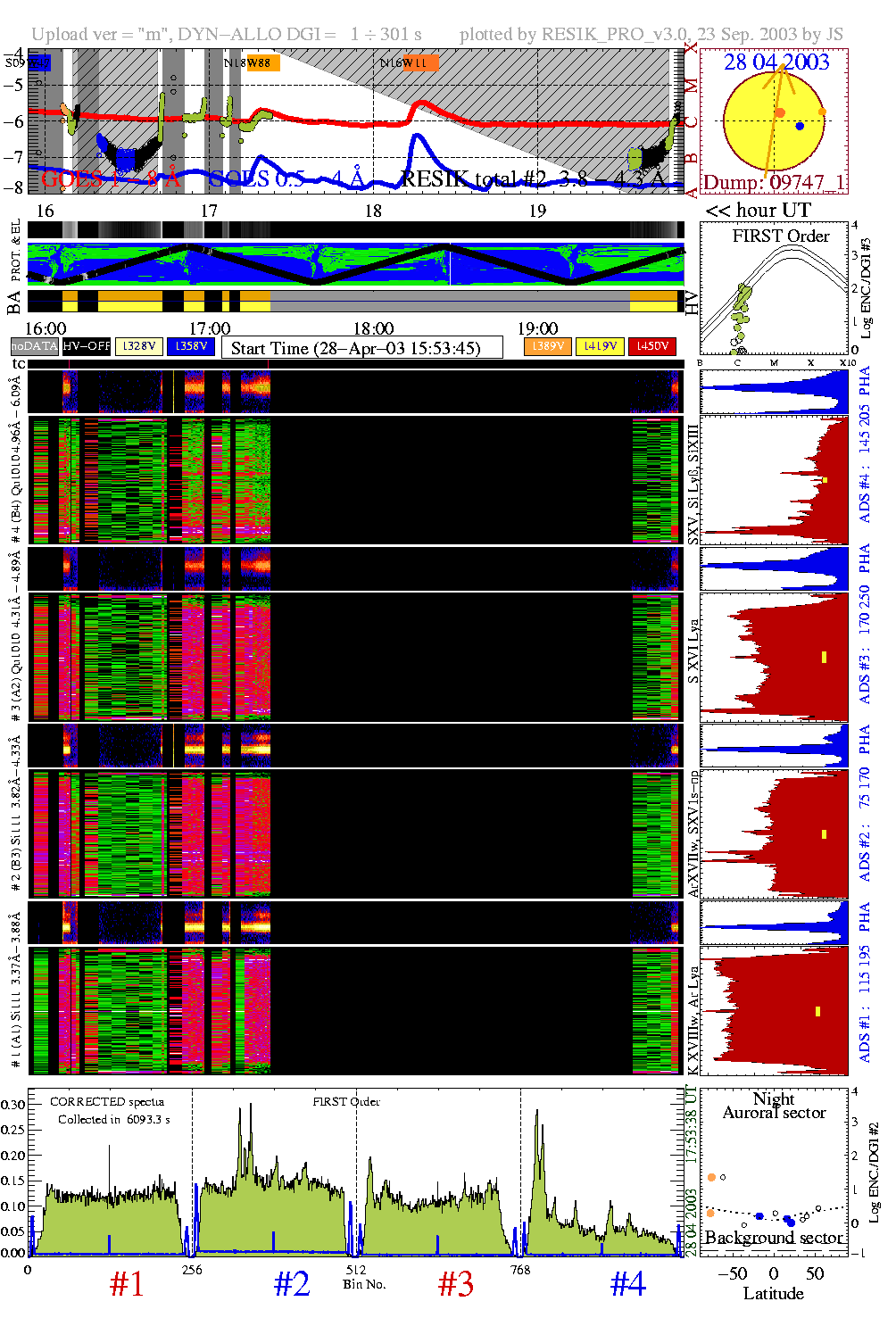
Task: Click the << hour UT label
Action: point(758,211)
